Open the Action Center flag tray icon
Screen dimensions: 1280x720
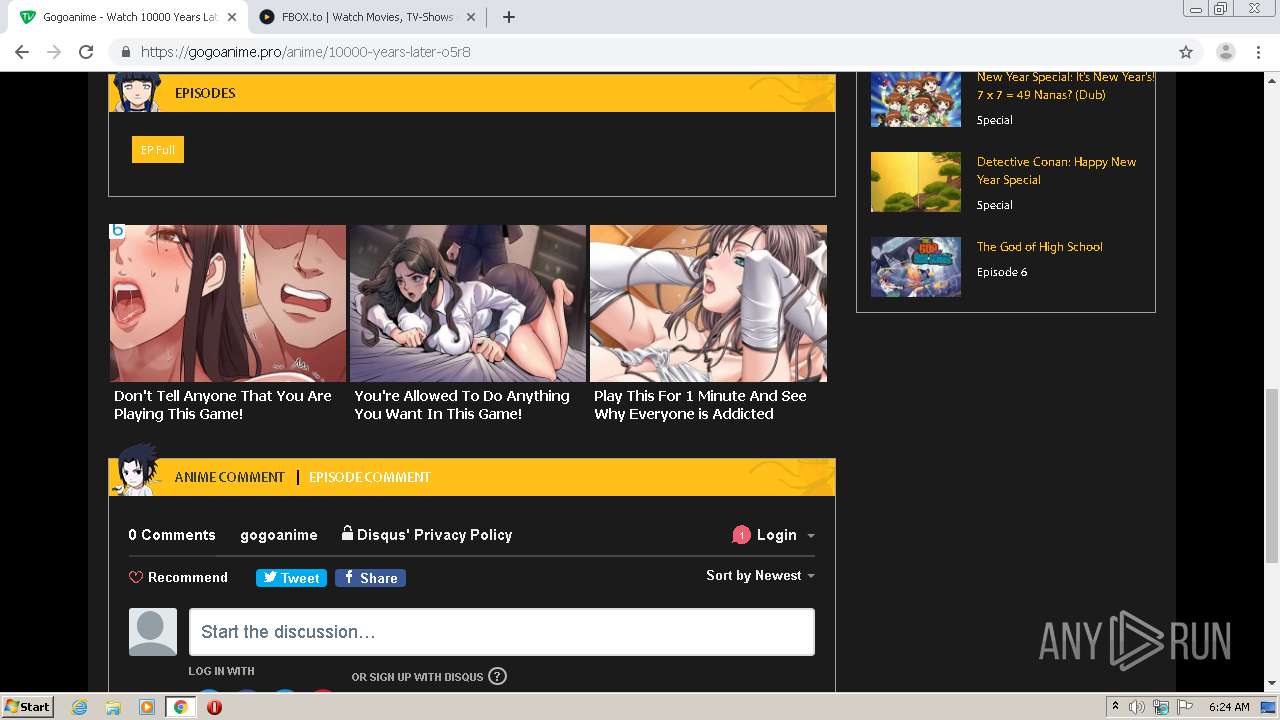click(x=1185, y=707)
